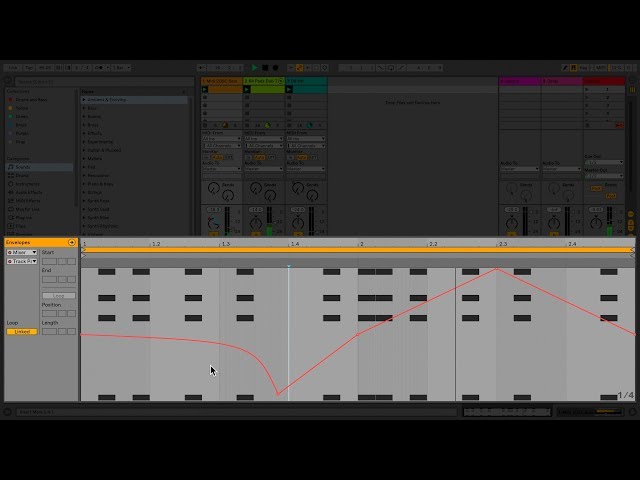Select the Green collection
Screen dimensions: 640x480
coord(19,116)
